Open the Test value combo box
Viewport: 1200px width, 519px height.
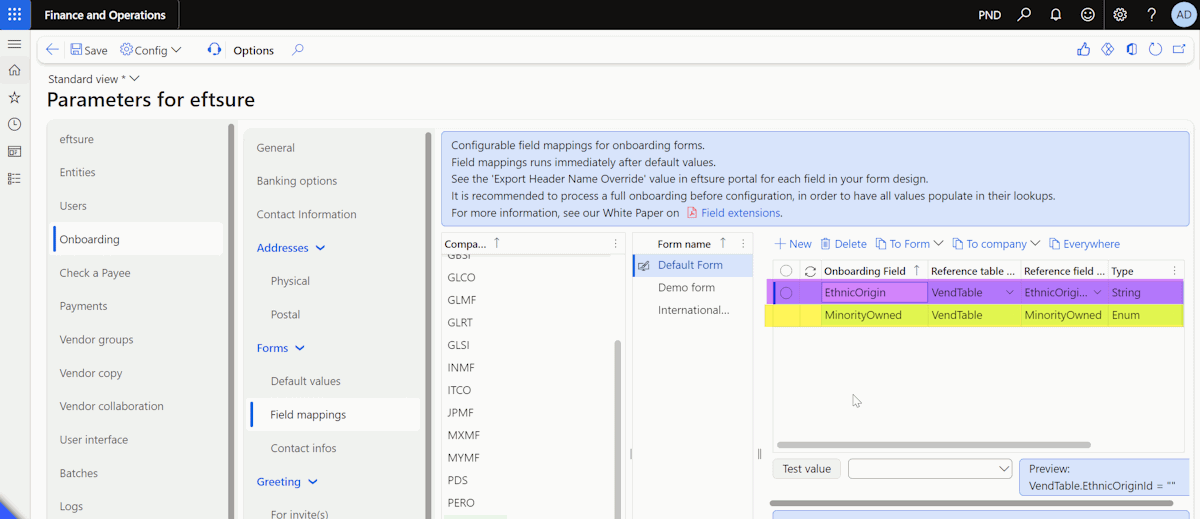[x=930, y=469]
